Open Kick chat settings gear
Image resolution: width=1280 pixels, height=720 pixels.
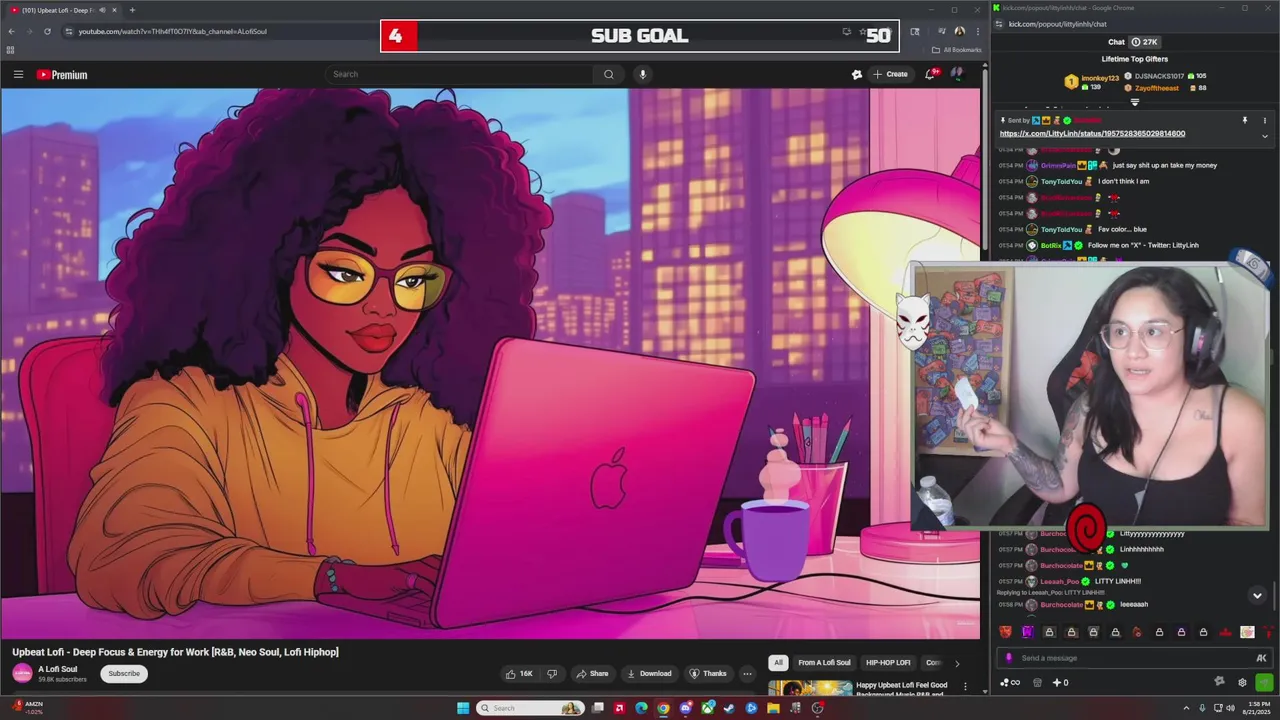click(1242, 682)
